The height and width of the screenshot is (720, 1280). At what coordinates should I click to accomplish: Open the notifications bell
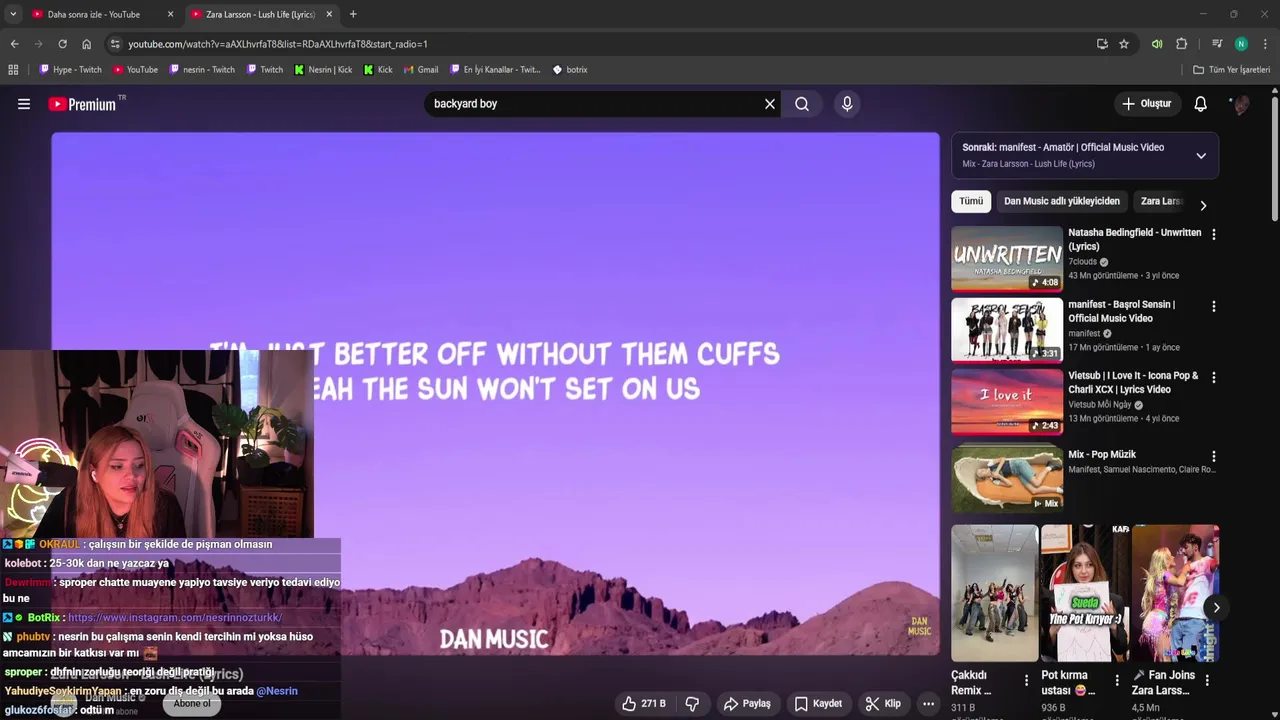(1201, 104)
